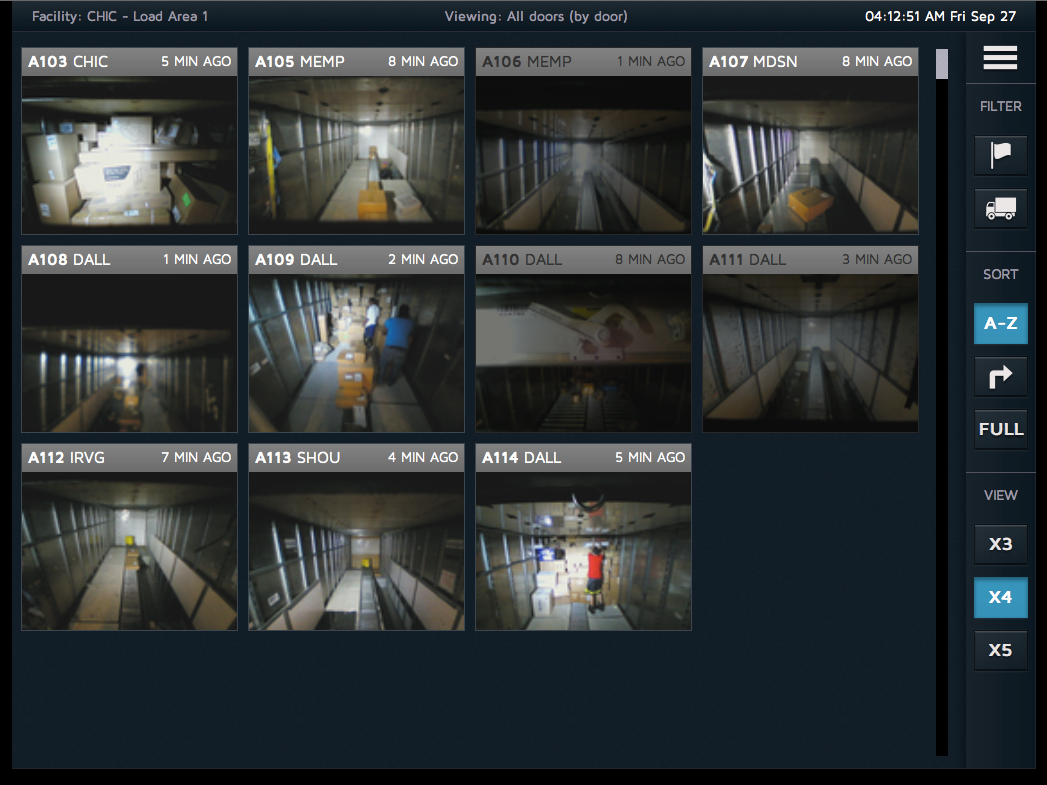Click '8 MIN AGO' on door A107
The height and width of the screenshot is (785, 1047).
pos(877,61)
